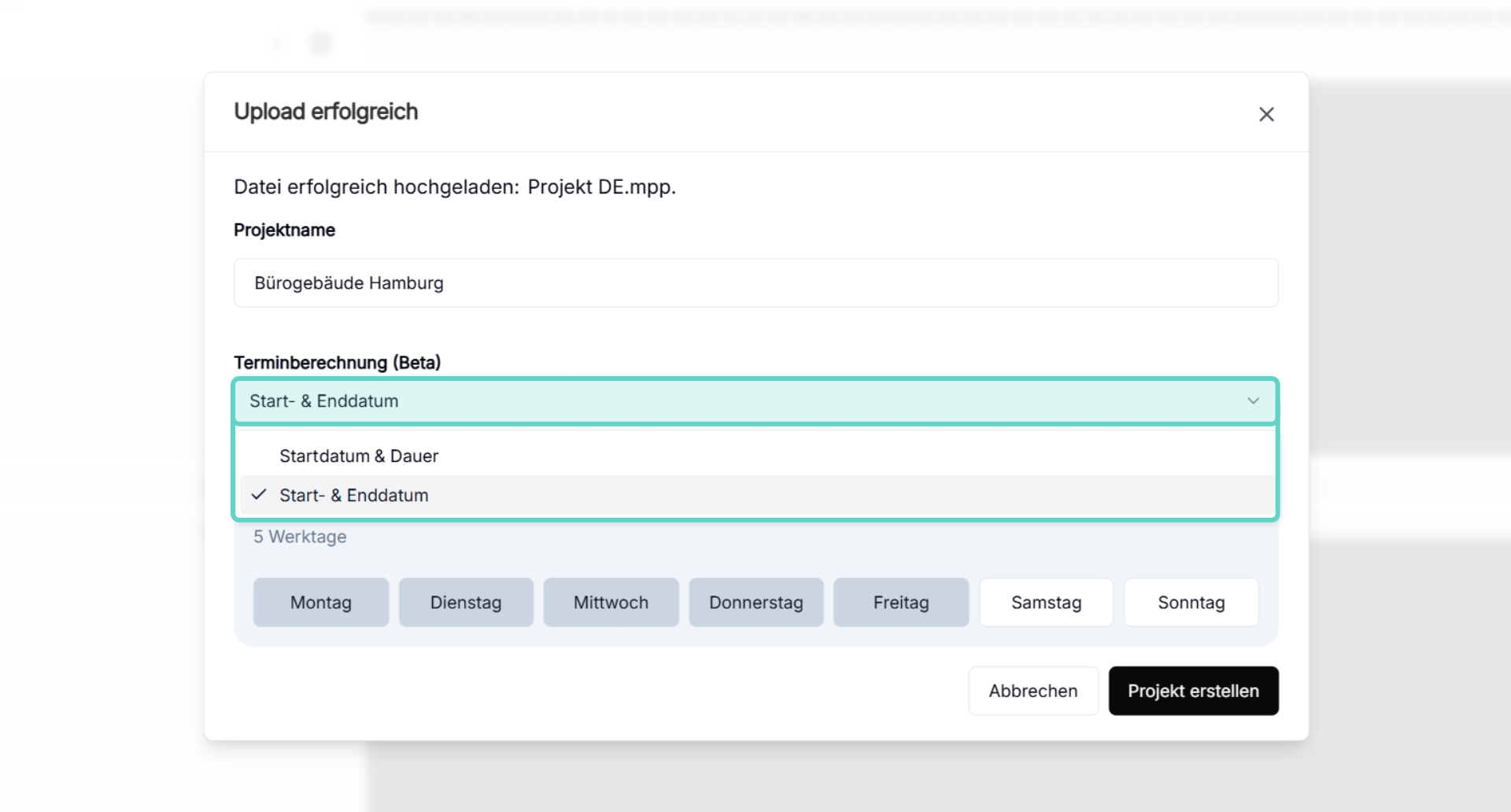Enable Samstag as a workday
This screenshot has width=1511, height=812.
click(1046, 603)
